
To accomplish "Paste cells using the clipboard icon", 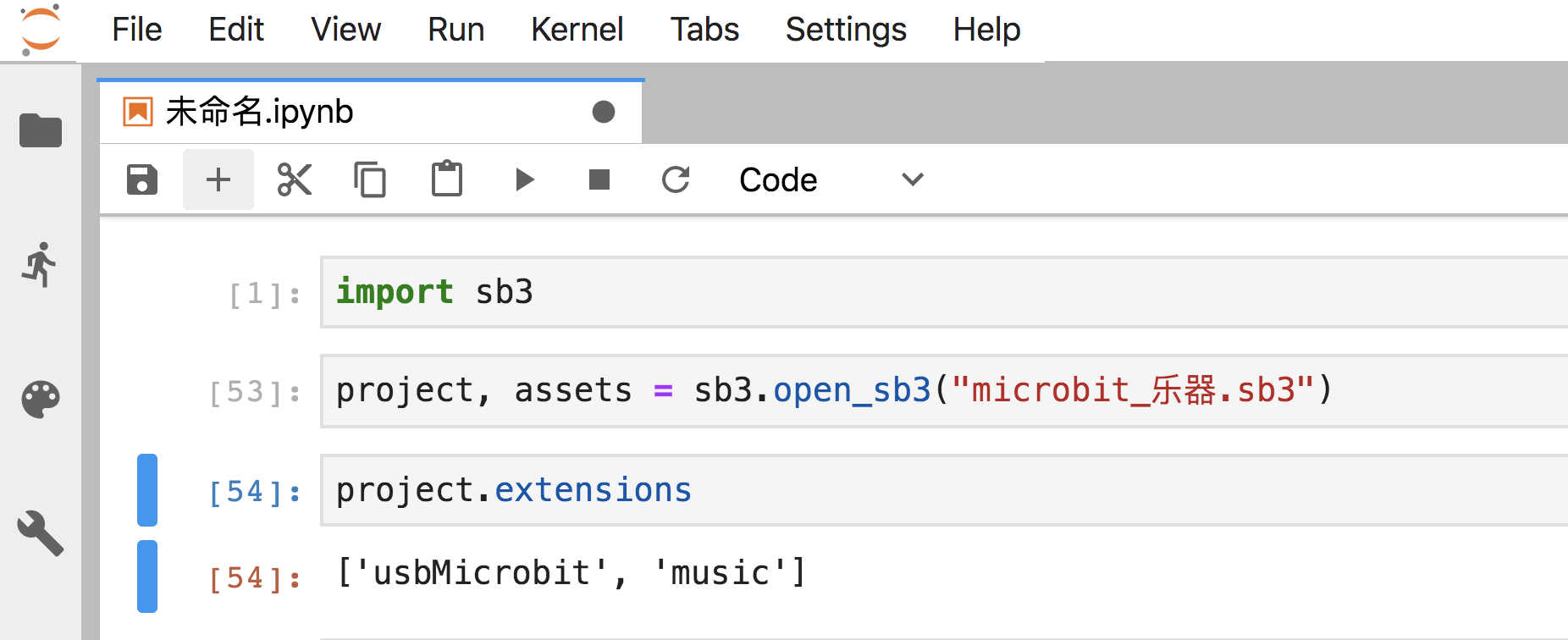I will [447, 179].
